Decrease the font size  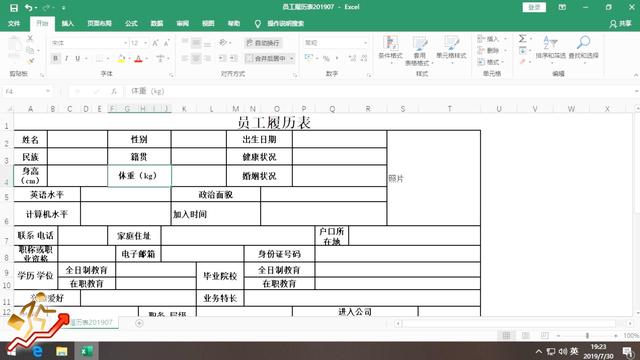[166, 43]
